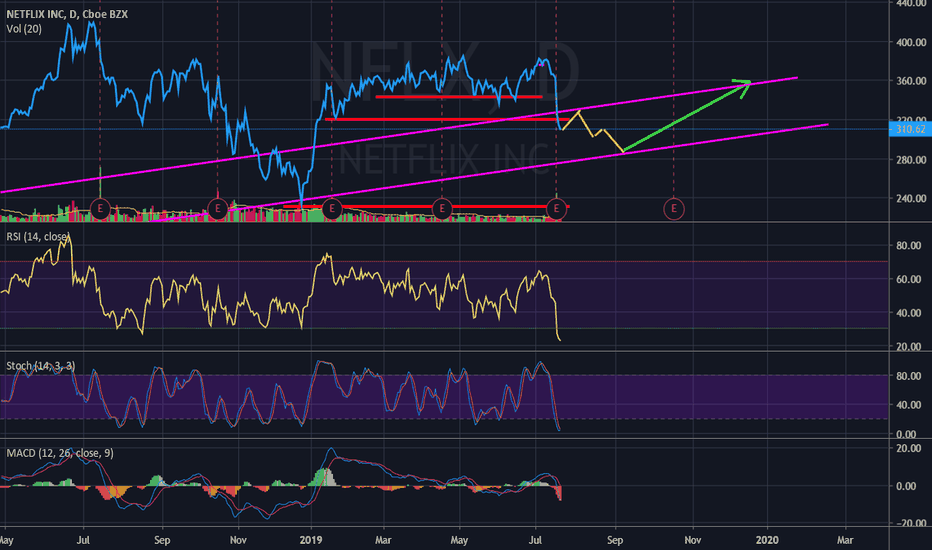Image resolution: width=932 pixels, height=550 pixels.
Task: Select the Stoch (14, 3, 3) indicator label
Action: point(40,366)
